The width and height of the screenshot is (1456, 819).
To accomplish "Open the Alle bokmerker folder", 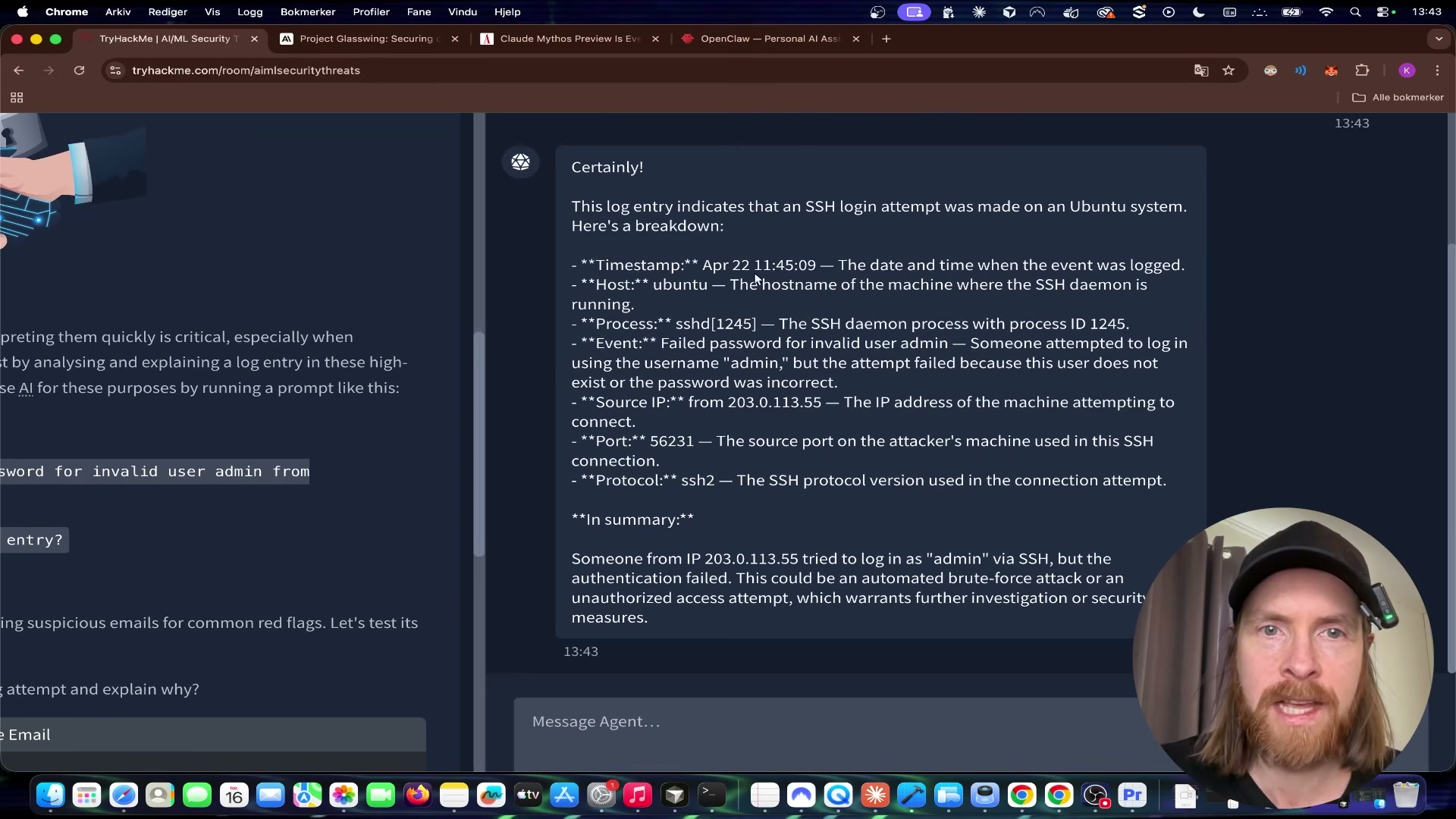I will (x=1398, y=98).
